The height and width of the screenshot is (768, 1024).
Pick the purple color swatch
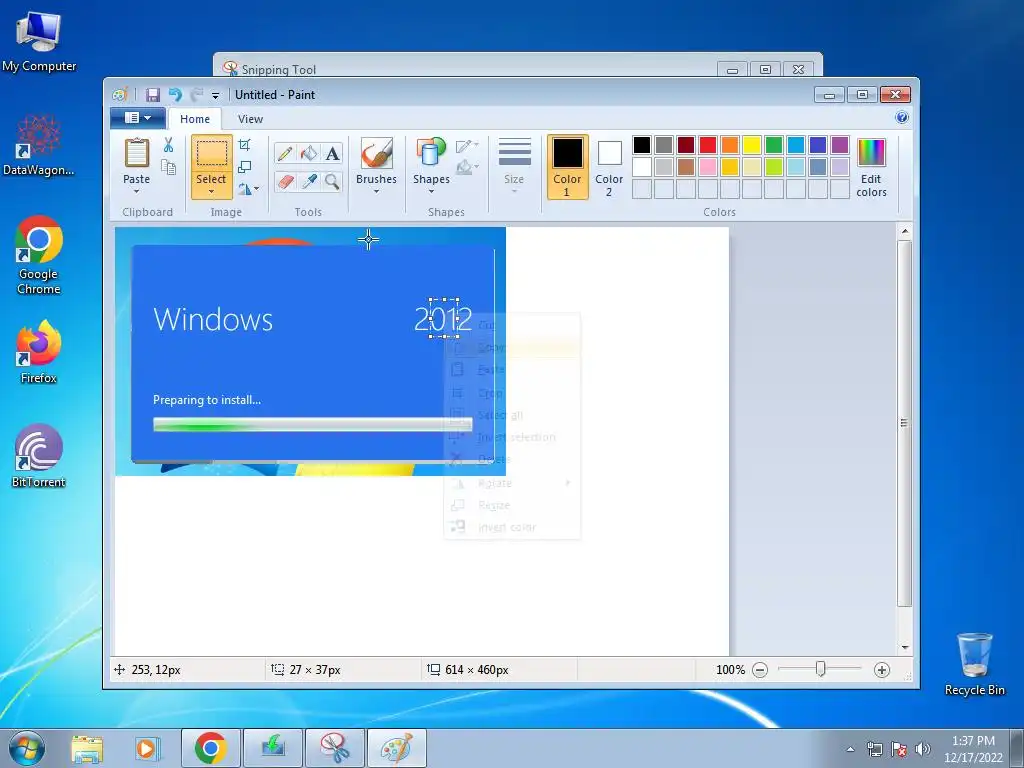click(x=840, y=145)
